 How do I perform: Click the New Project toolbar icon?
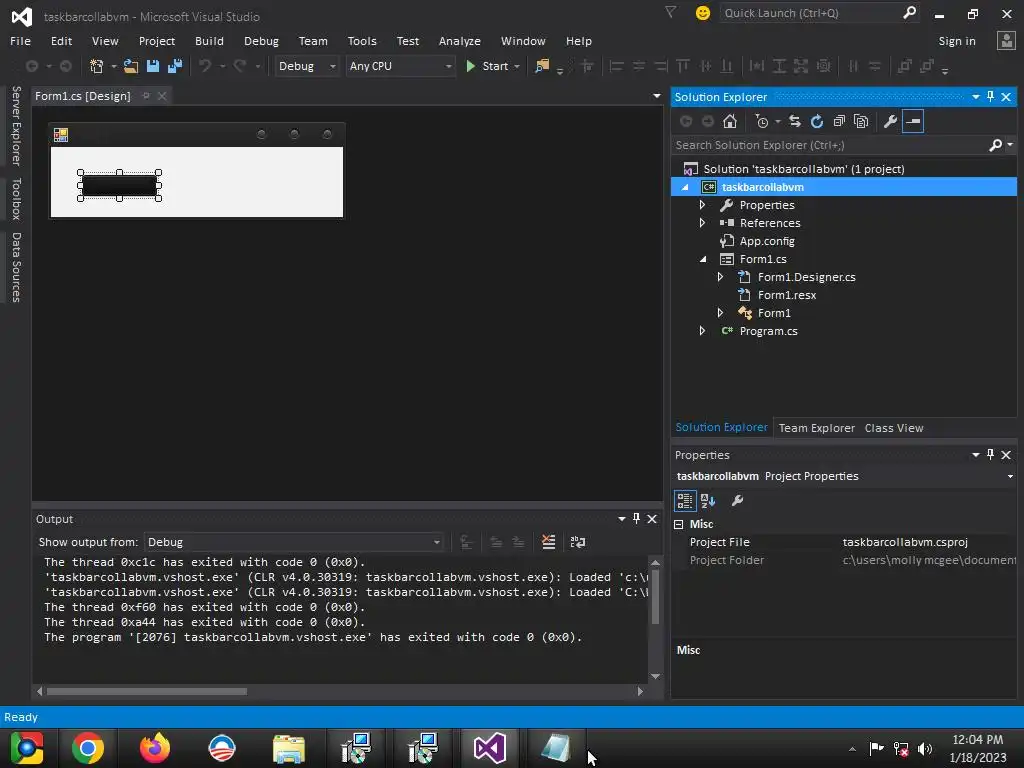97,66
